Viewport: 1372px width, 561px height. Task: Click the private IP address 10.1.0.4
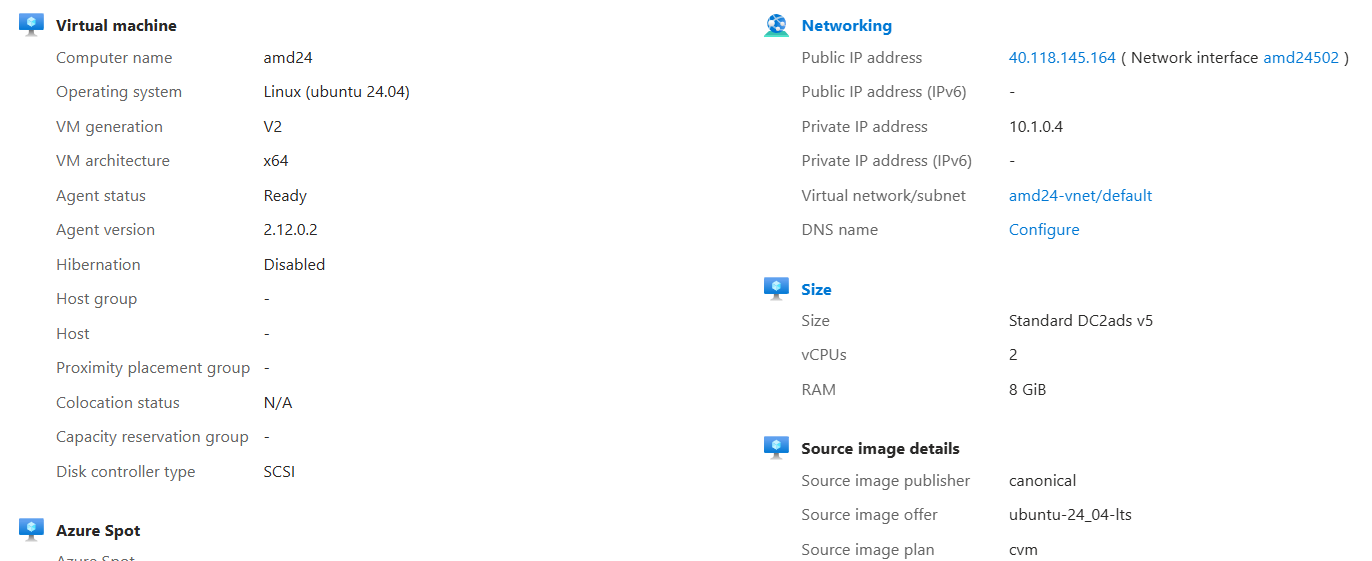pyautogui.click(x=1036, y=127)
